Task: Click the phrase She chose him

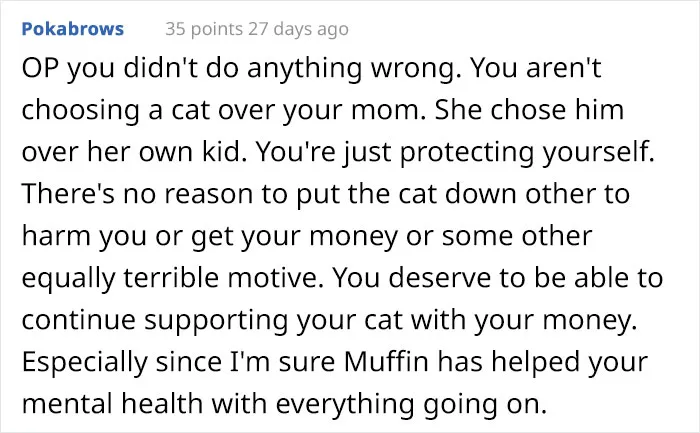Action: coord(529,110)
